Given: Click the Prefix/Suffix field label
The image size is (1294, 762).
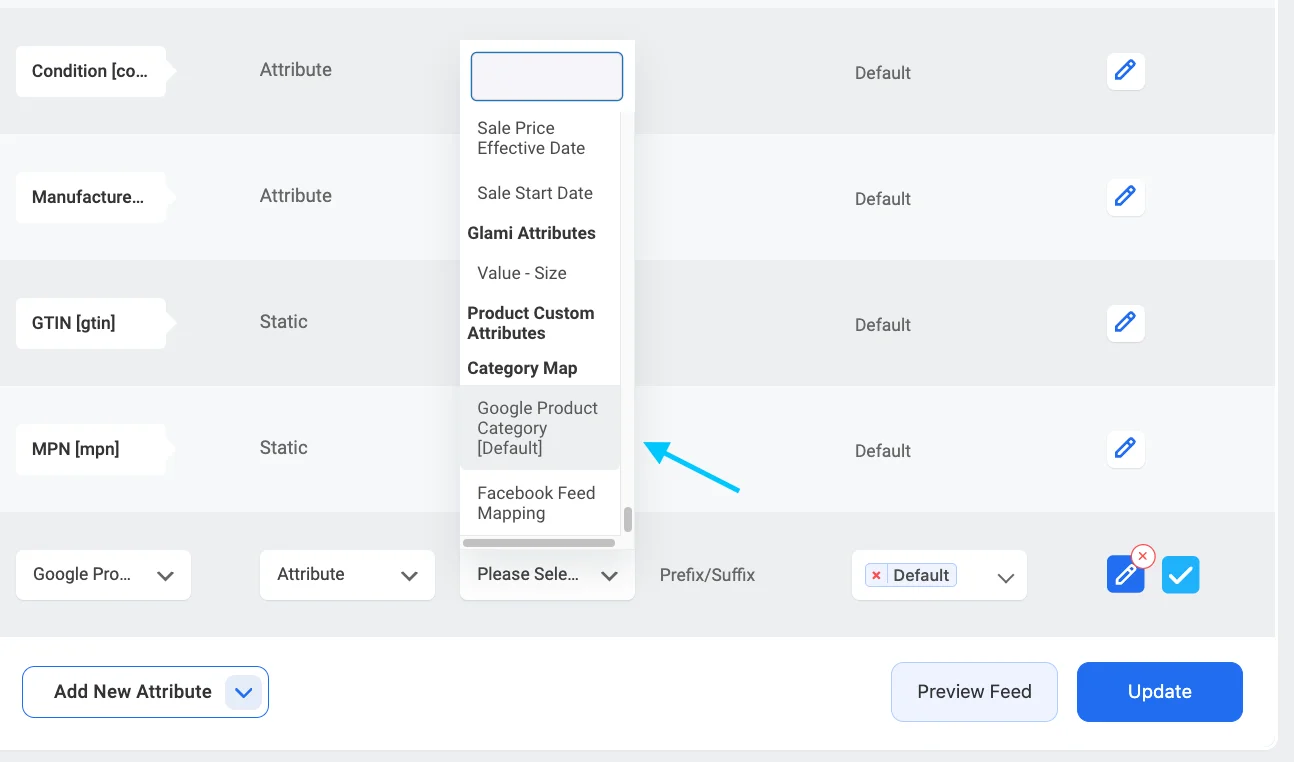Looking at the screenshot, I should [707, 575].
